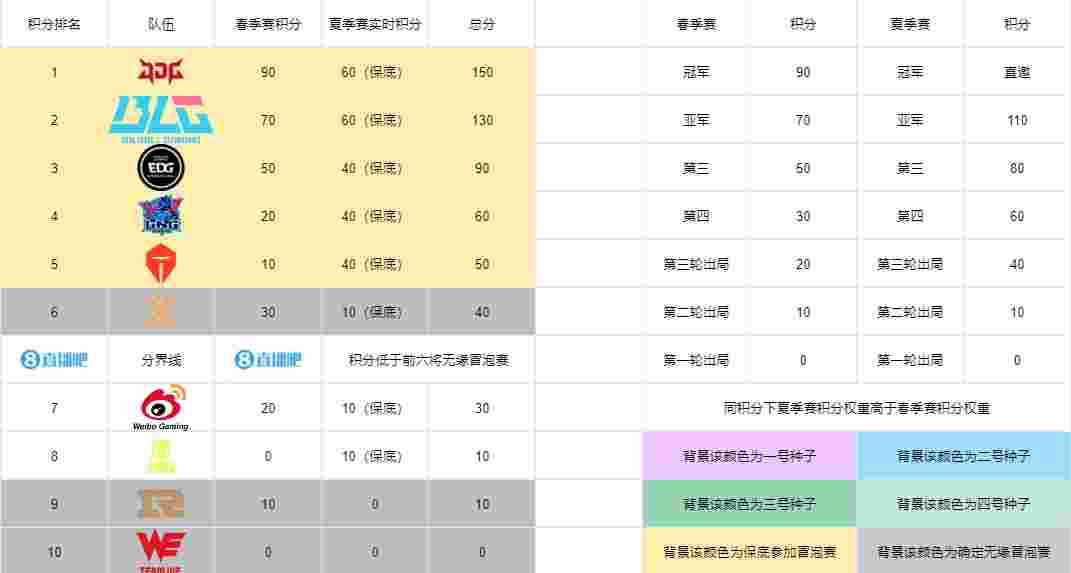Click total score '150' in JDG row
The image size is (1071, 573).
(x=482, y=72)
